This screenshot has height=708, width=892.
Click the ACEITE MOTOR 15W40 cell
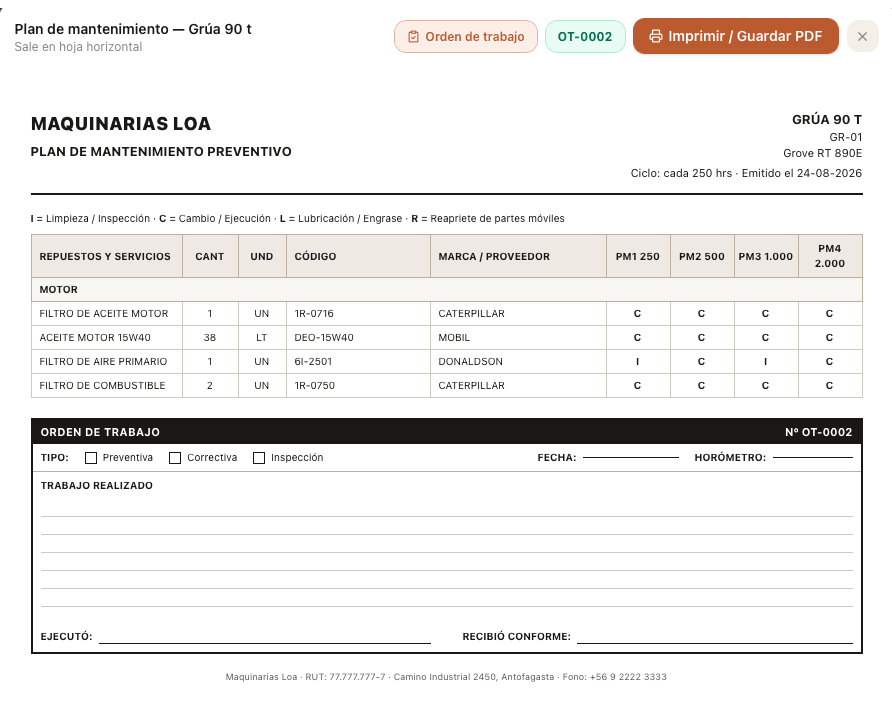coord(107,338)
